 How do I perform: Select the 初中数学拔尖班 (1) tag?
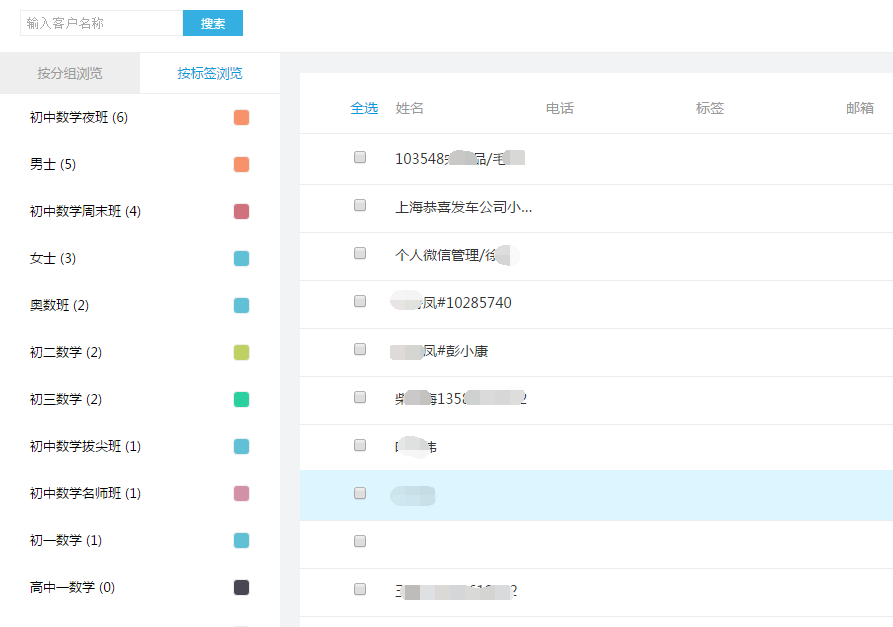click(85, 447)
